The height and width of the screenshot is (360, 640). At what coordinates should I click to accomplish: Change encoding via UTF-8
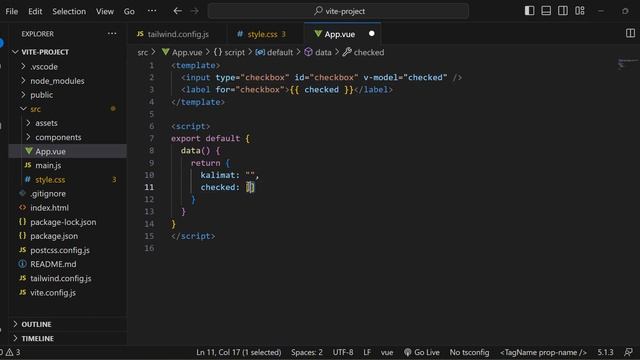(x=343, y=352)
